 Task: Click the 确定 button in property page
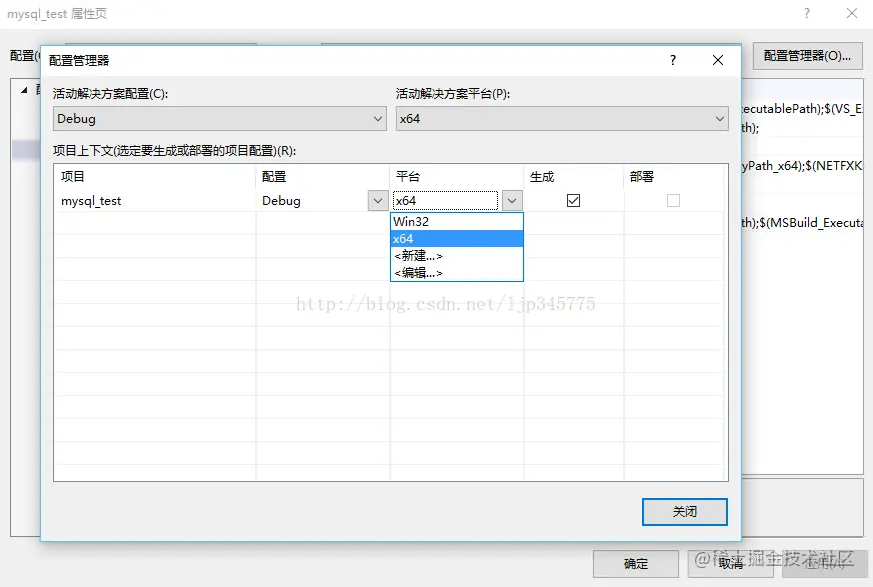point(635,564)
